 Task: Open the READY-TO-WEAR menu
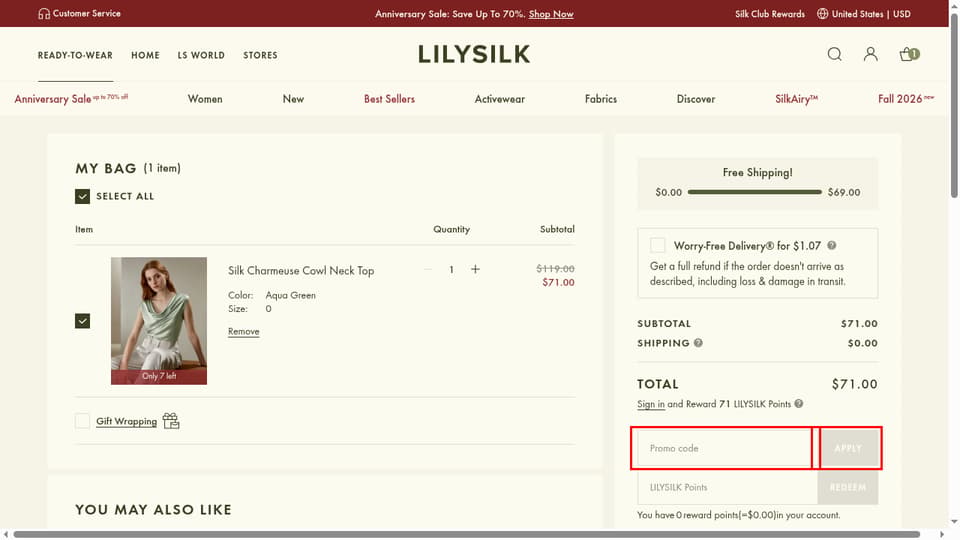point(75,55)
